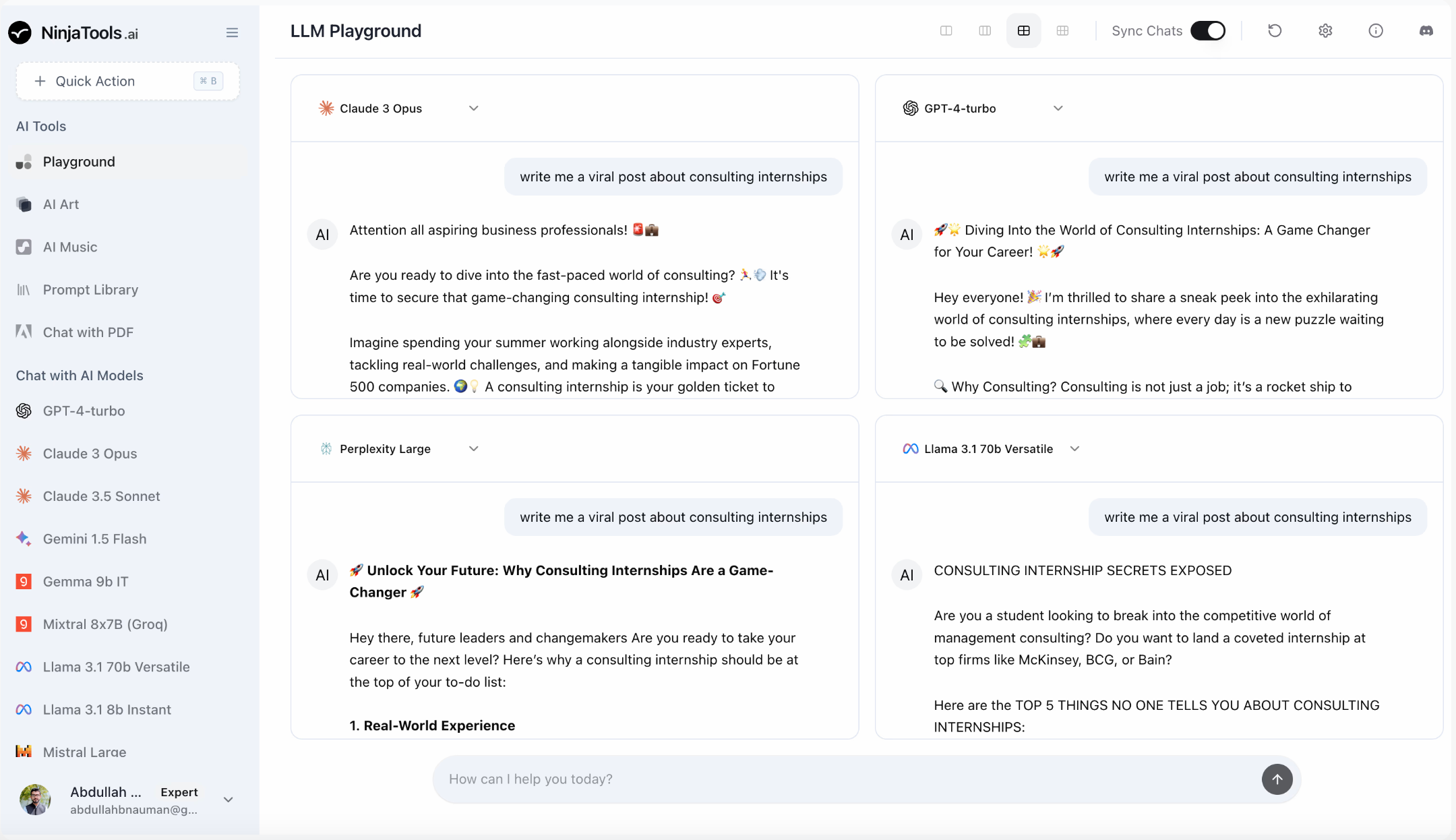The image size is (1456, 840).
Task: Click the Prompt Library sidebar icon
Action: point(24,290)
